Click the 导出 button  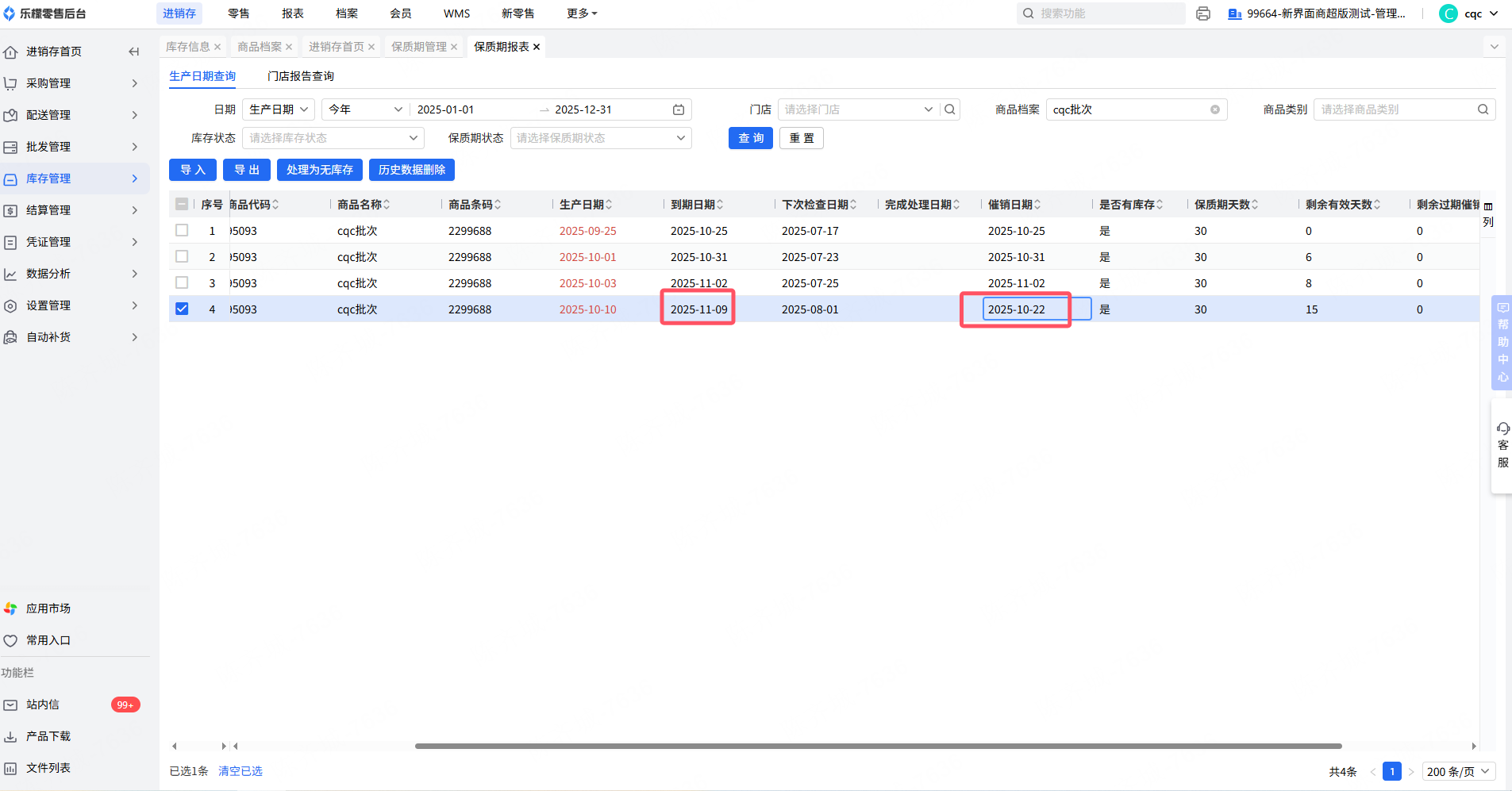(247, 170)
